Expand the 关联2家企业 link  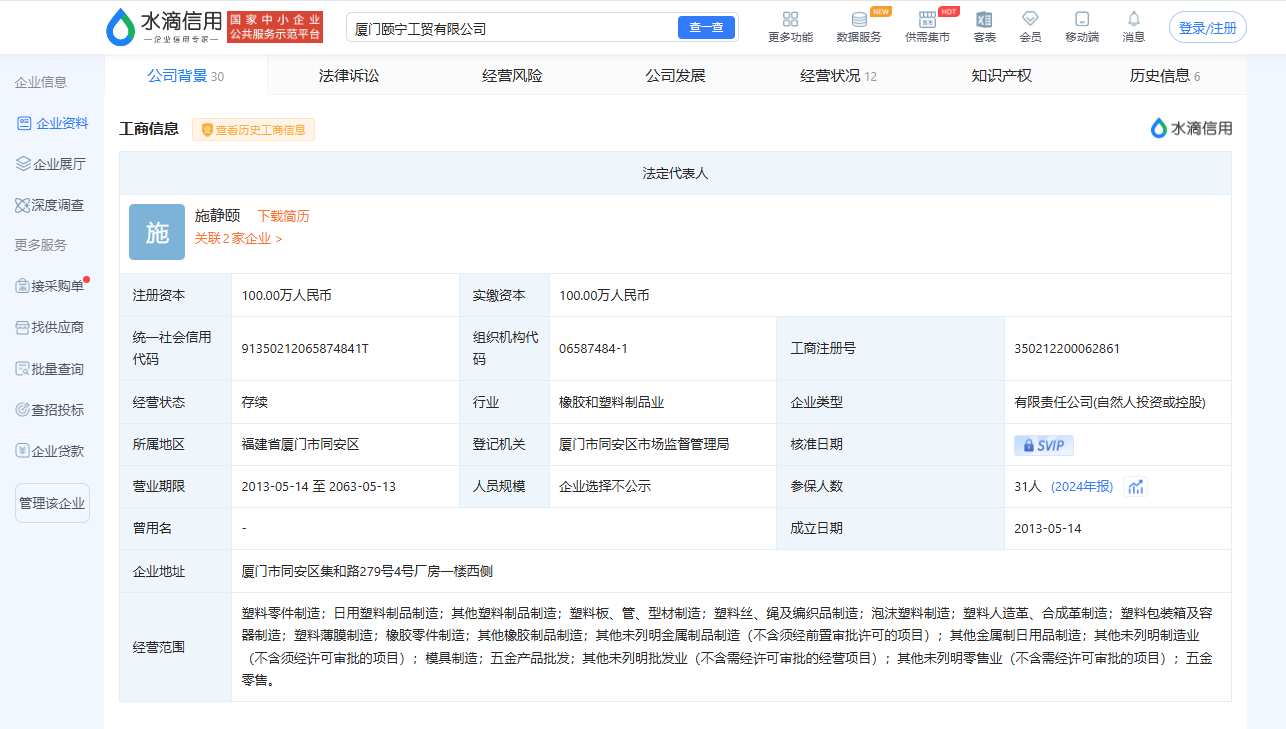coord(238,239)
